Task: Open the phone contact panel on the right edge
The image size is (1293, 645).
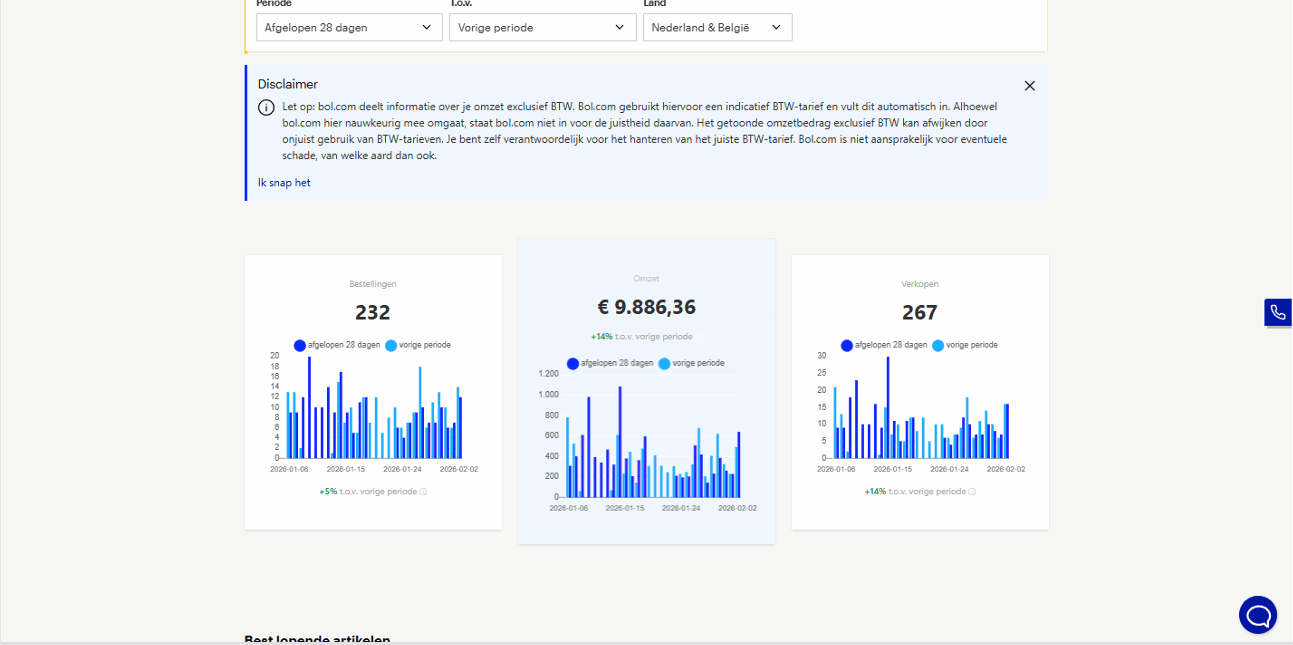Action: pos(1278,313)
